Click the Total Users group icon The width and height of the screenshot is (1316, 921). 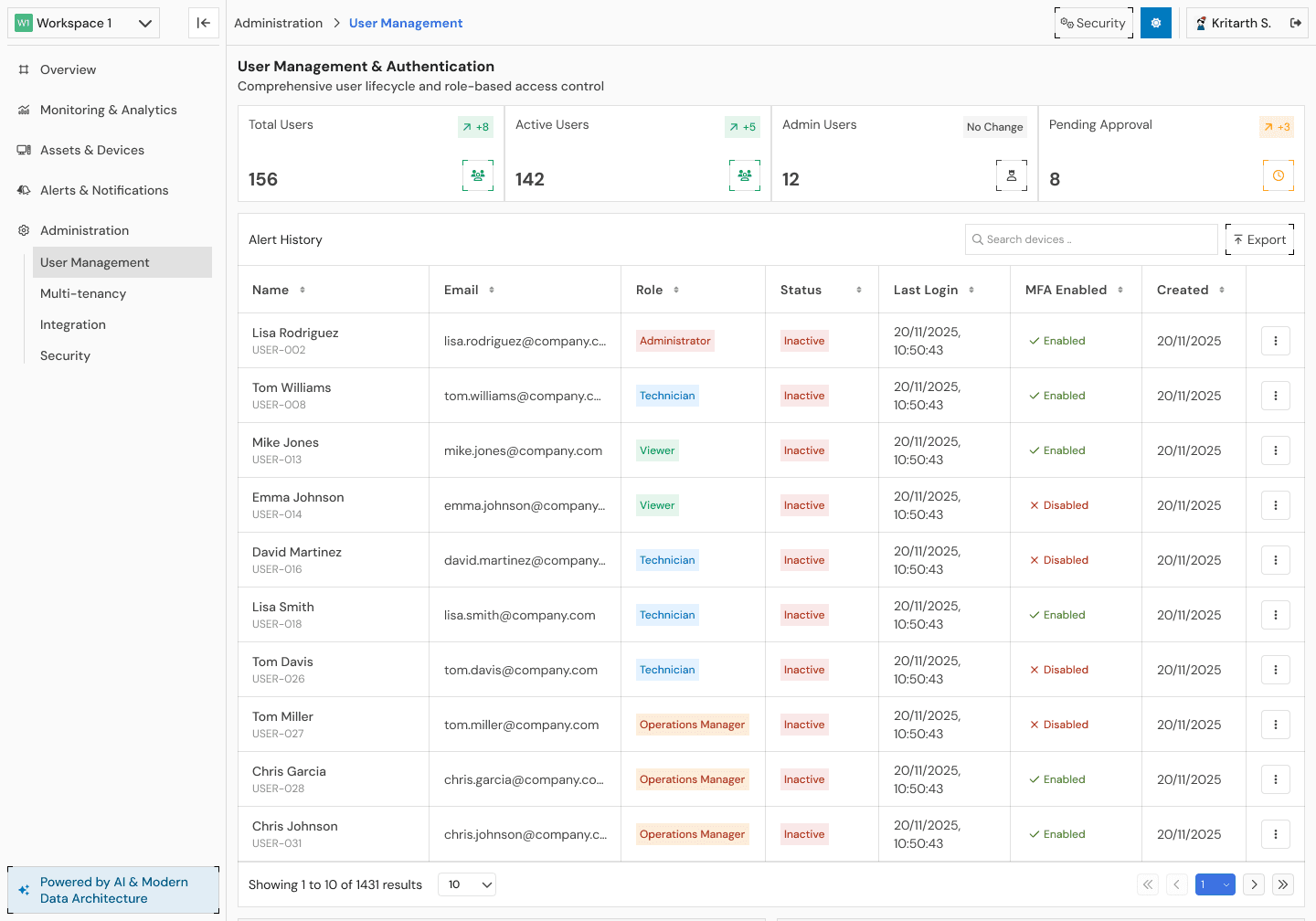coord(478,175)
